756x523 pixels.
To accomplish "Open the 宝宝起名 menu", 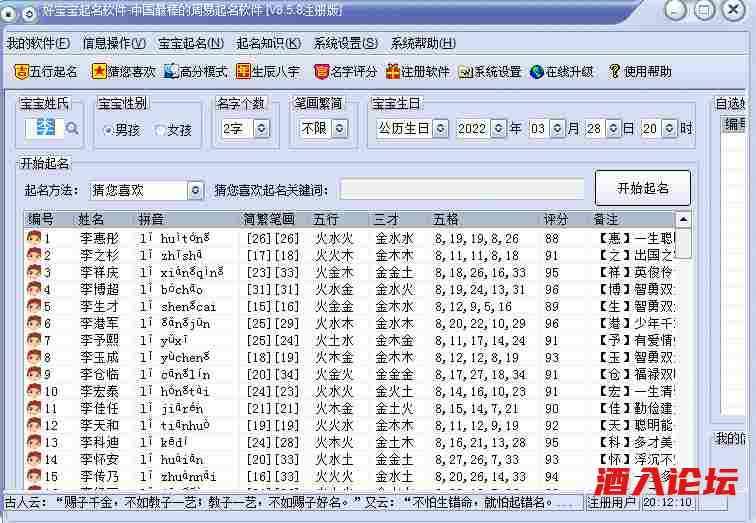I will point(190,44).
